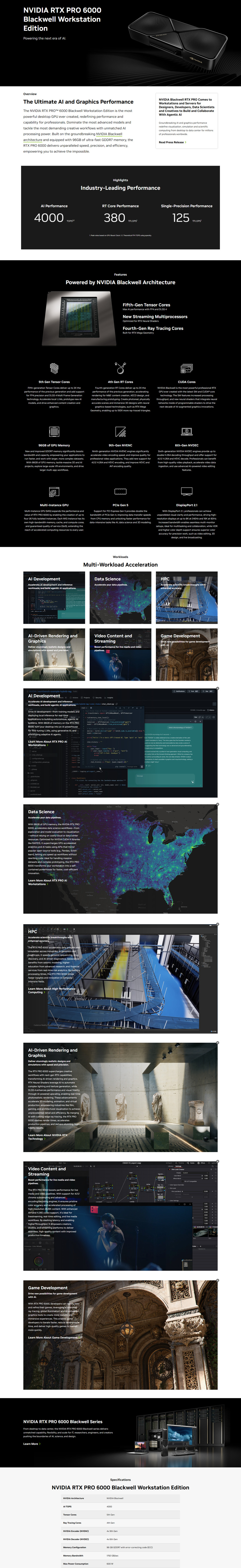
Task: Click the PCIe Gen 5 icon
Action: point(120,491)
